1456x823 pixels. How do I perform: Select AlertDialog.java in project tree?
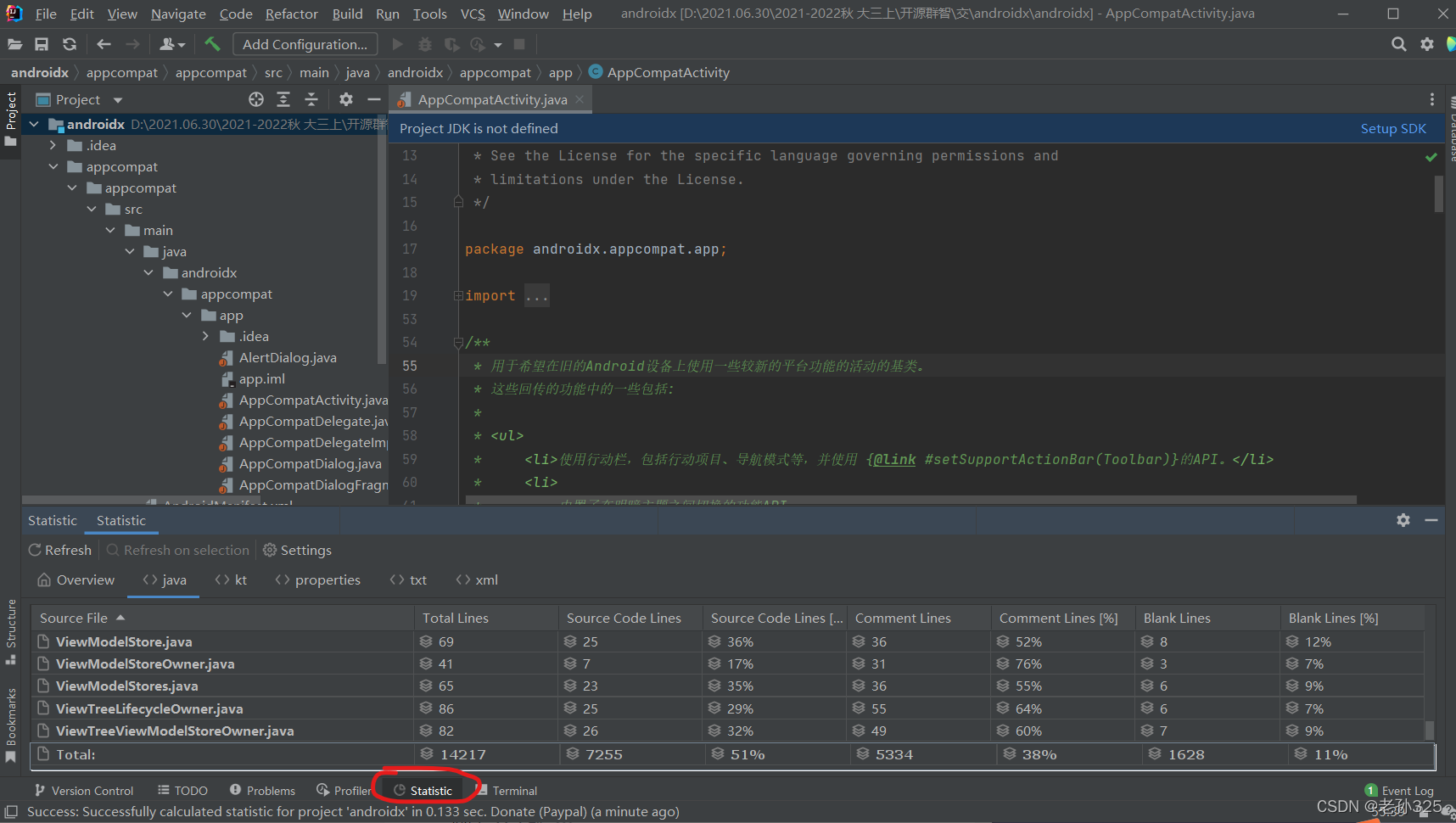click(288, 358)
